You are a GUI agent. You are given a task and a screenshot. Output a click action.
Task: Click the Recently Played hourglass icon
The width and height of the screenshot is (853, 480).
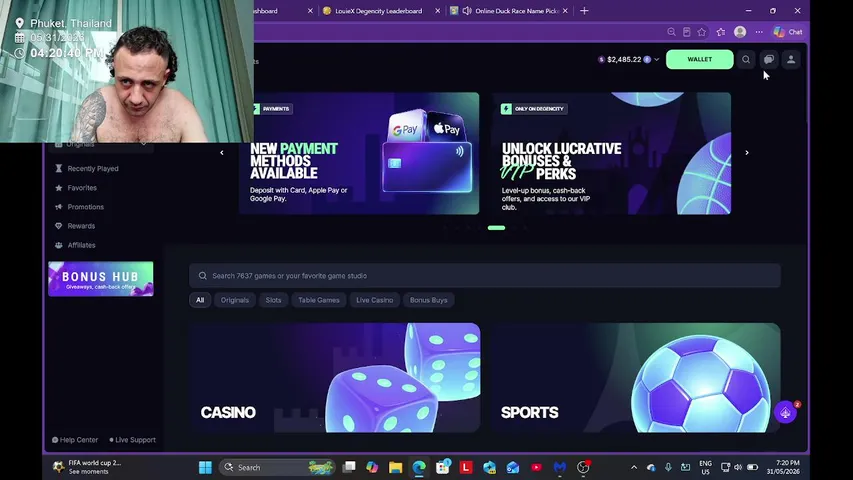pyautogui.click(x=58, y=169)
